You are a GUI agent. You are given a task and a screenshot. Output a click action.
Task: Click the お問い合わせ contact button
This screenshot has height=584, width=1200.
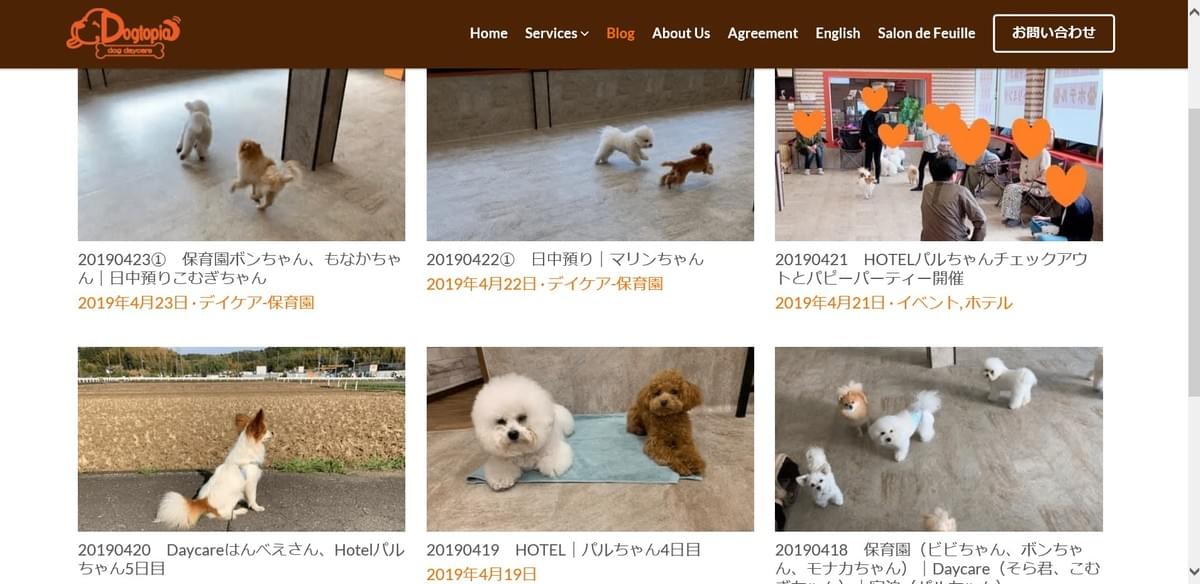pyautogui.click(x=1054, y=33)
